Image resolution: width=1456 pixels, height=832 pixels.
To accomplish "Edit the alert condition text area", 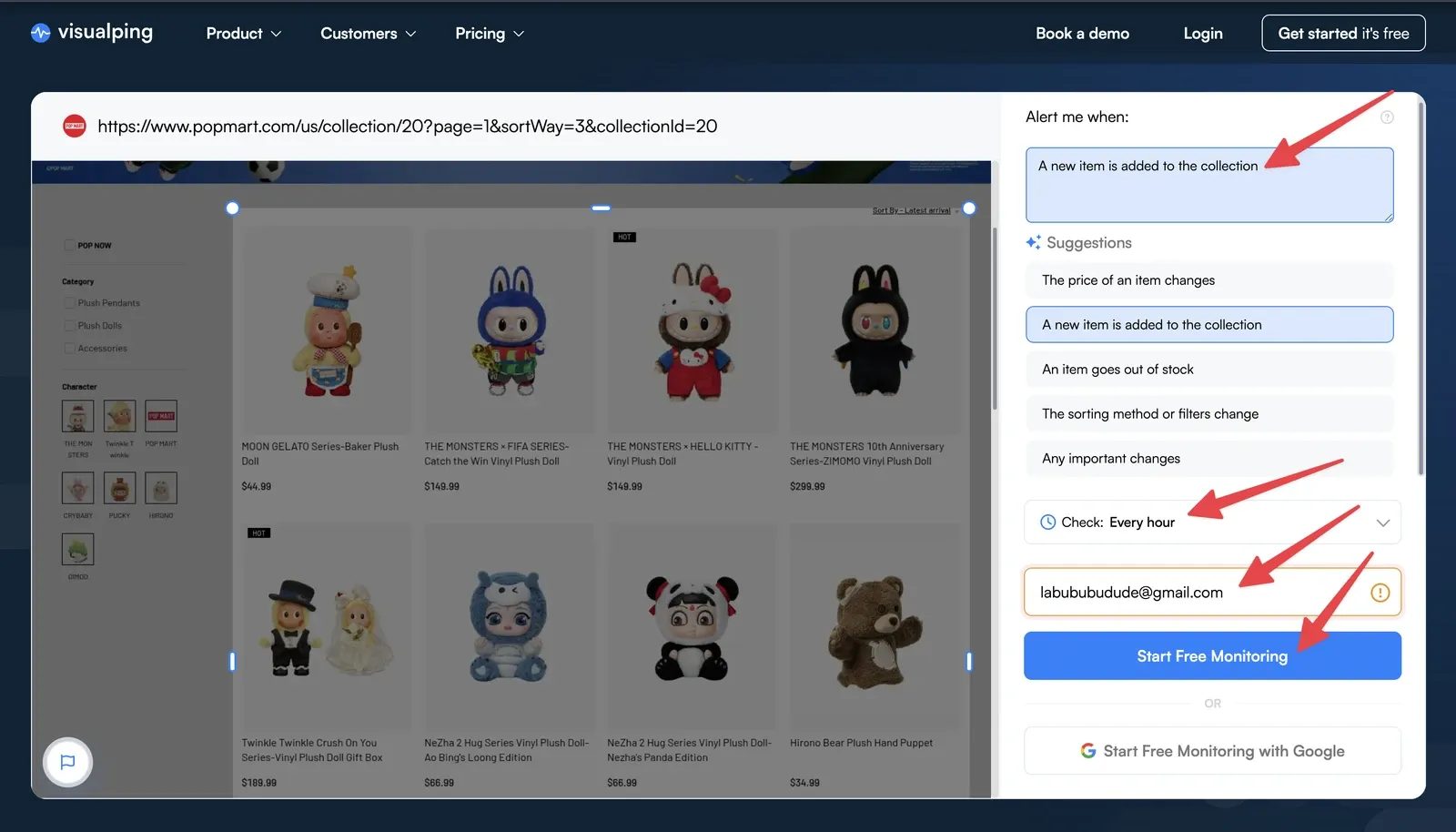I will pos(1209,185).
